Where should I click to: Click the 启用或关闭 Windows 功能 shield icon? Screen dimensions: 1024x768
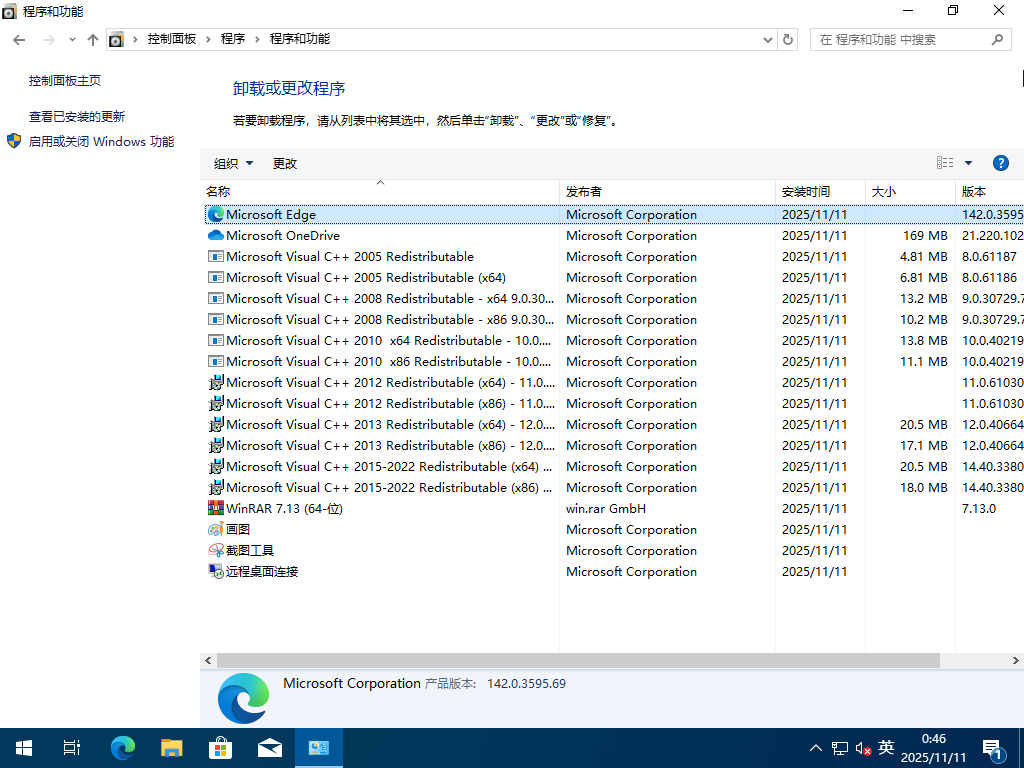click(13, 141)
